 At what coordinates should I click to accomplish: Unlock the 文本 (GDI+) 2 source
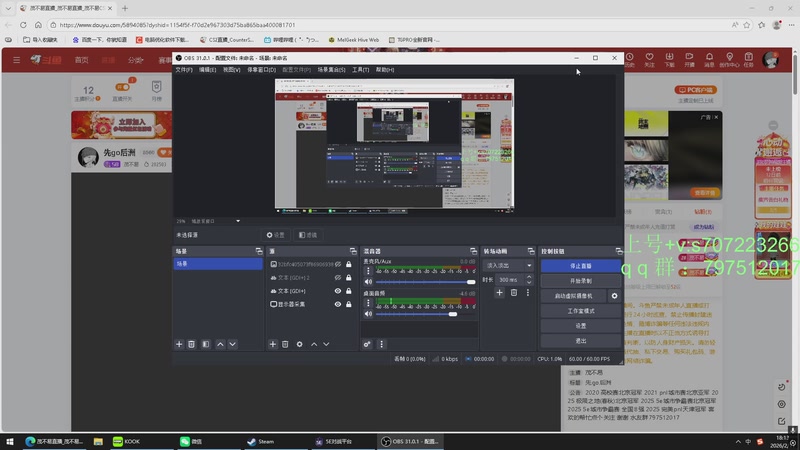348,278
